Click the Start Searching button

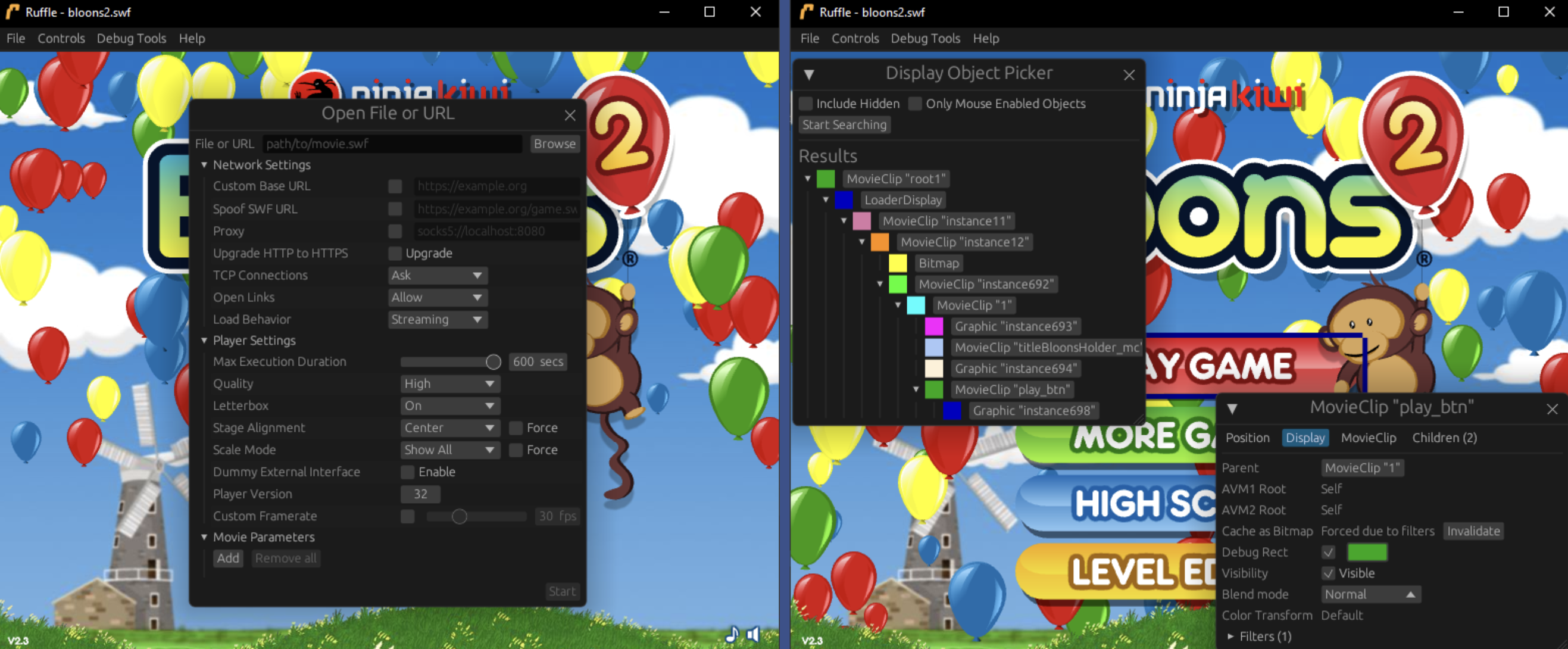[844, 125]
